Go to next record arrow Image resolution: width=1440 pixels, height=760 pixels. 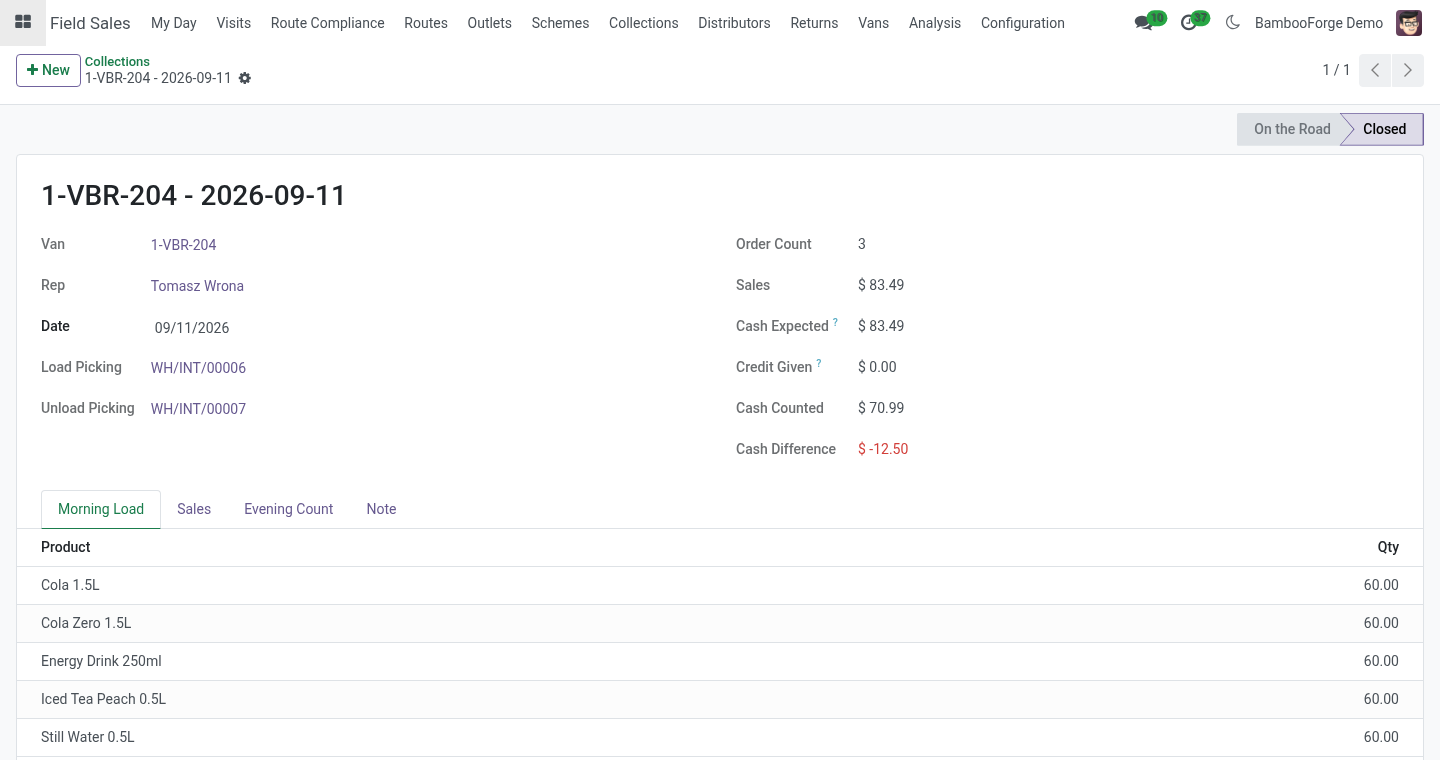pyautogui.click(x=1408, y=70)
